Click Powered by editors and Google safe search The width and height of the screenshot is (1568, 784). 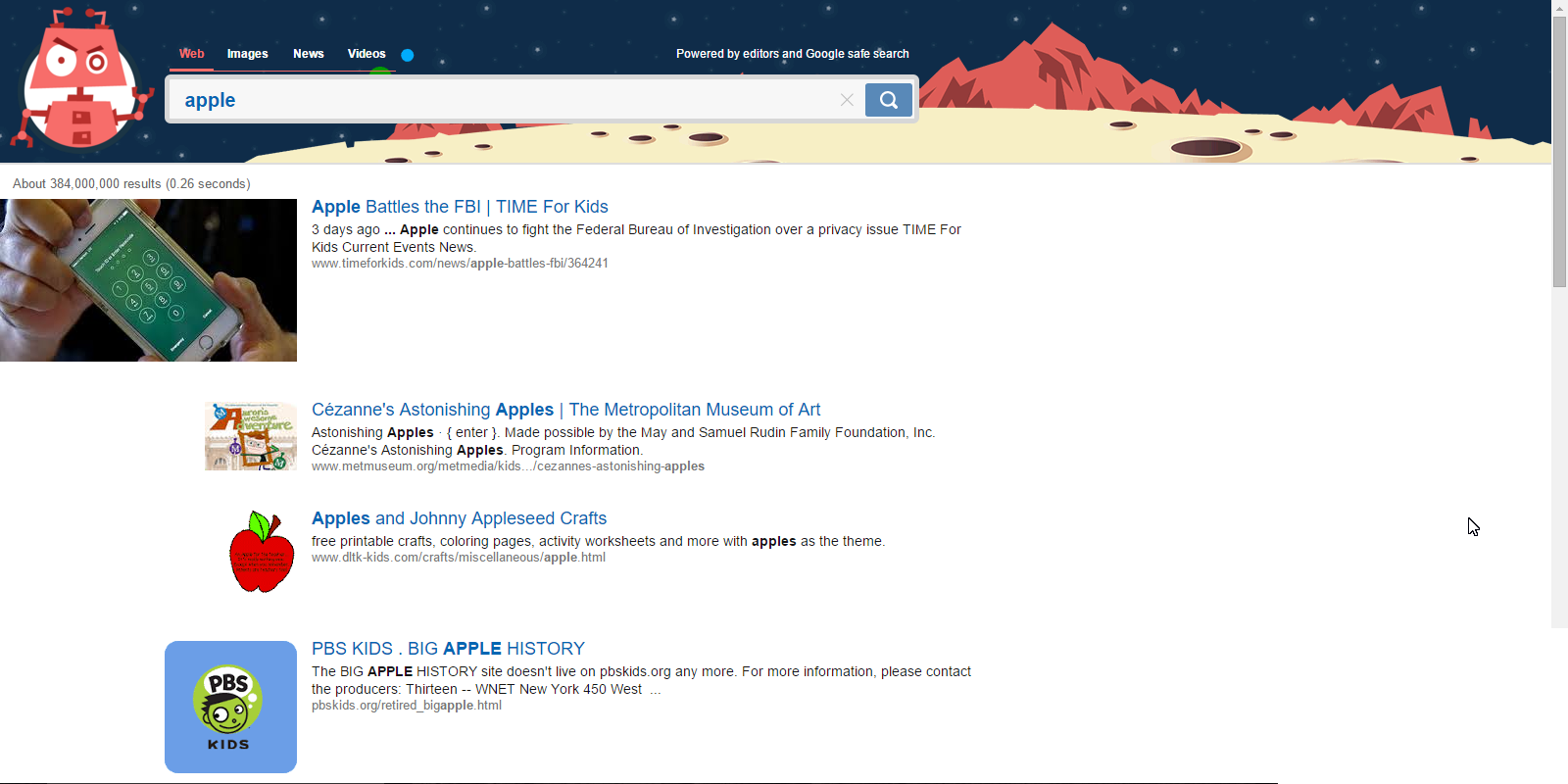click(x=793, y=54)
